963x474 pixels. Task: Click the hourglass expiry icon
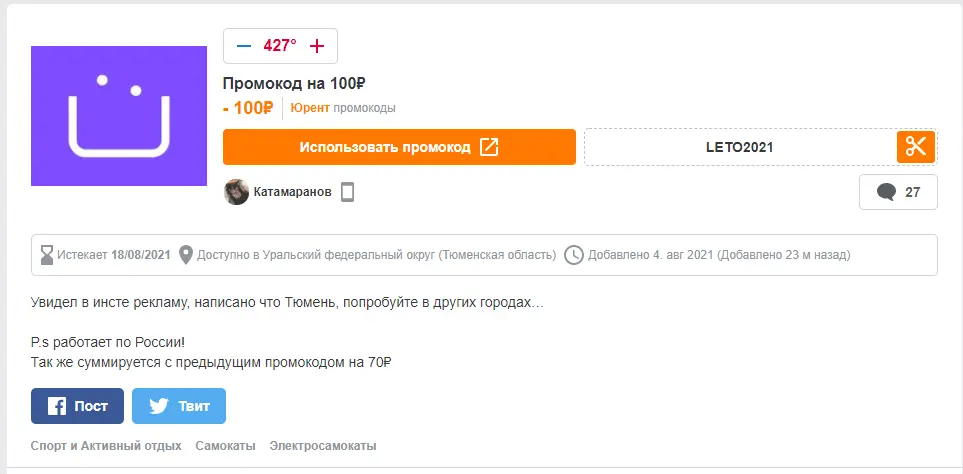(47, 255)
